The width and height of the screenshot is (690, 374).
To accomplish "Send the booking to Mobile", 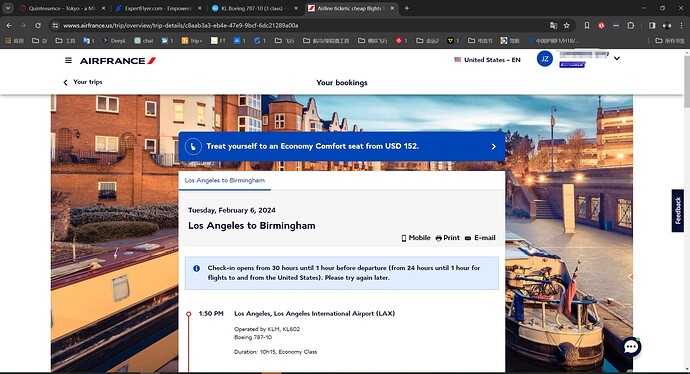I will pyautogui.click(x=415, y=238).
